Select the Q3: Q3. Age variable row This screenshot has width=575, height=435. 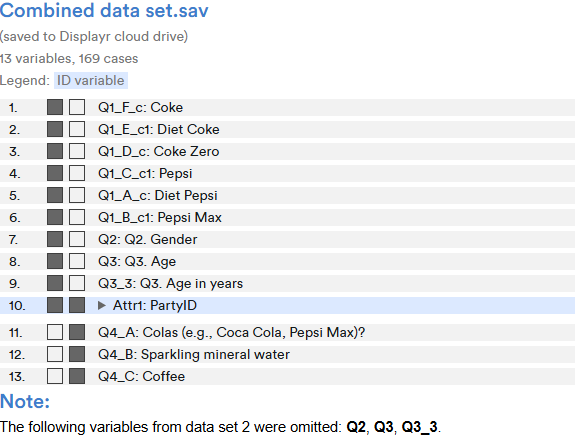point(288,262)
